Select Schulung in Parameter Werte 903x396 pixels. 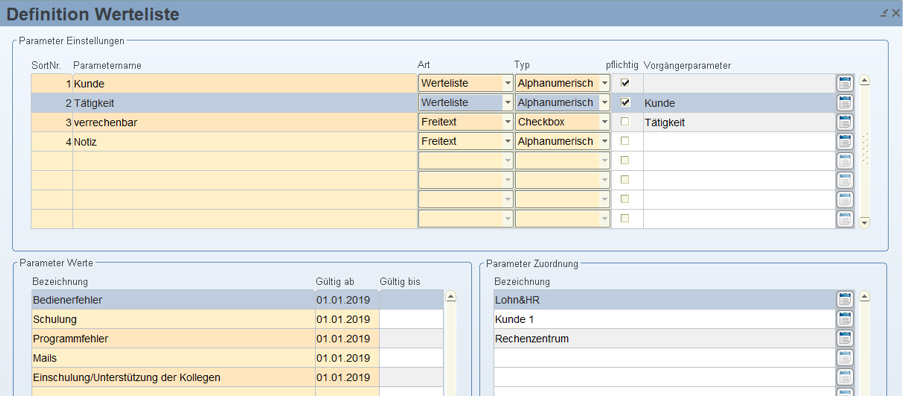coord(173,319)
